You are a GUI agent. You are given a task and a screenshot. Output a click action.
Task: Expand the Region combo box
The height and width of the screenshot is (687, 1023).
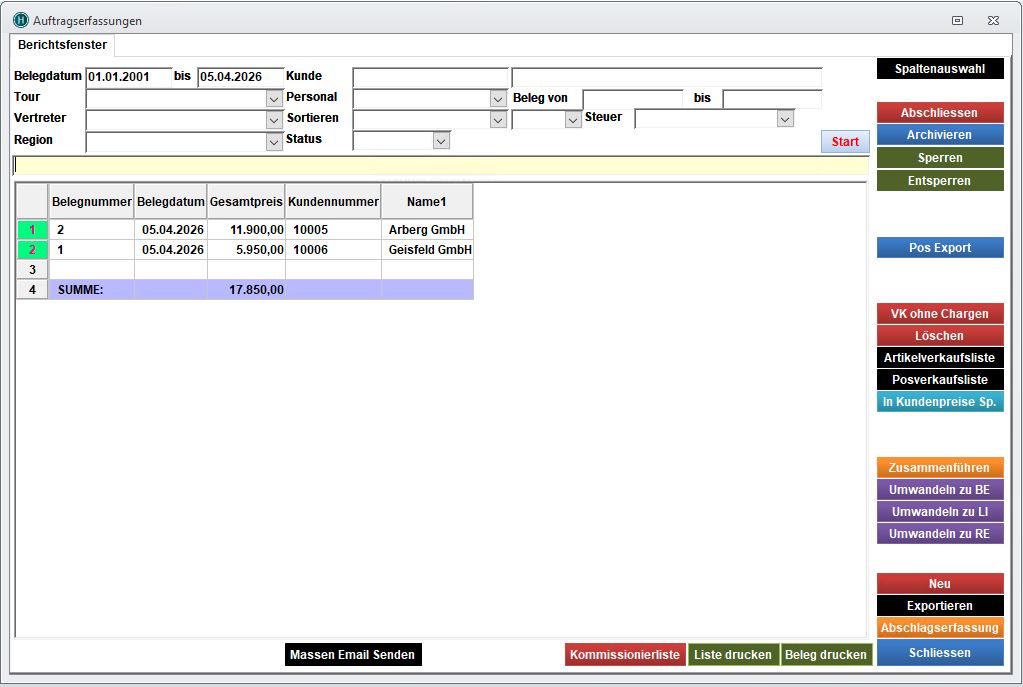274,142
